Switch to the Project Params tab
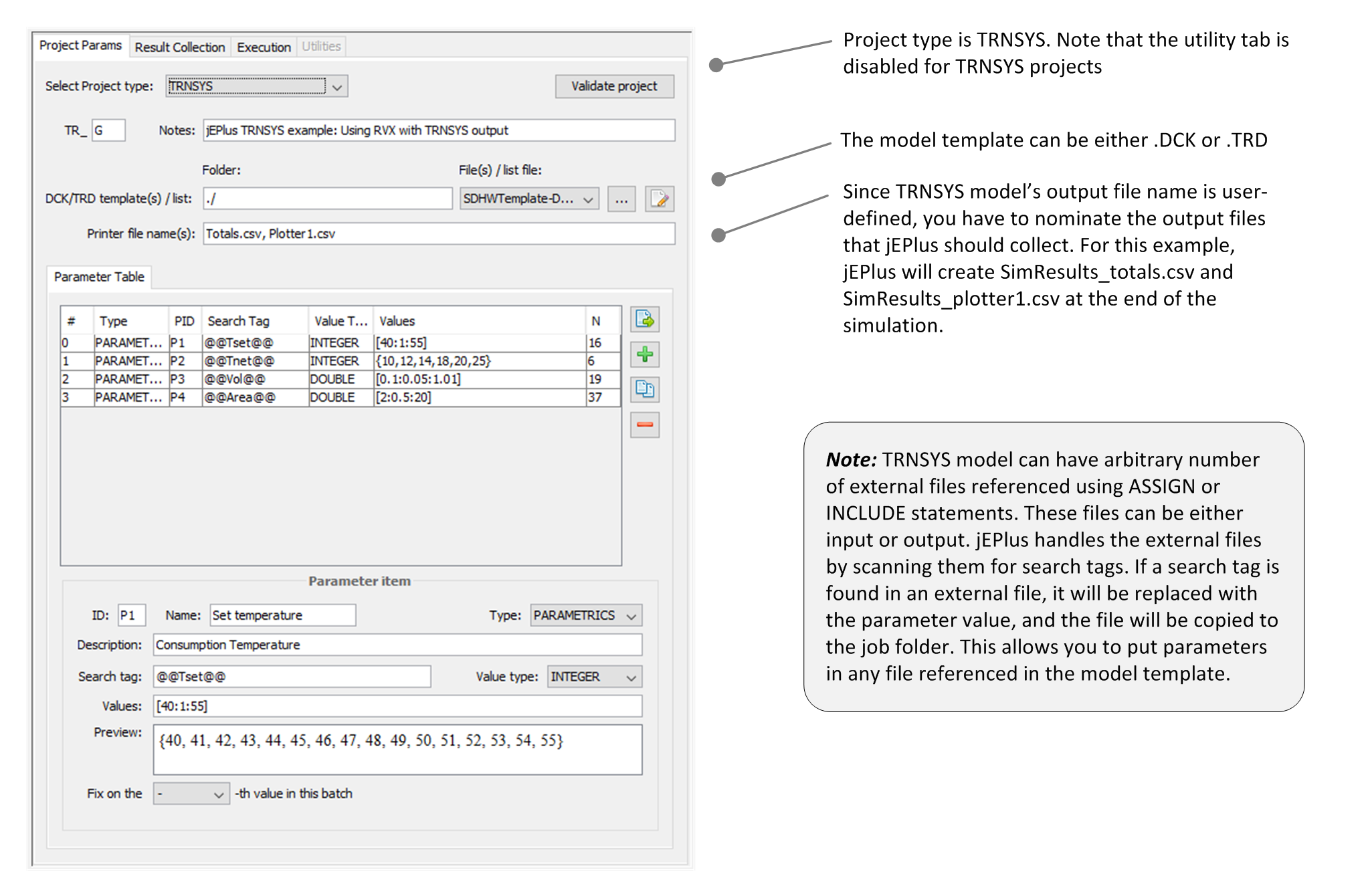1370x896 pixels. point(80,45)
